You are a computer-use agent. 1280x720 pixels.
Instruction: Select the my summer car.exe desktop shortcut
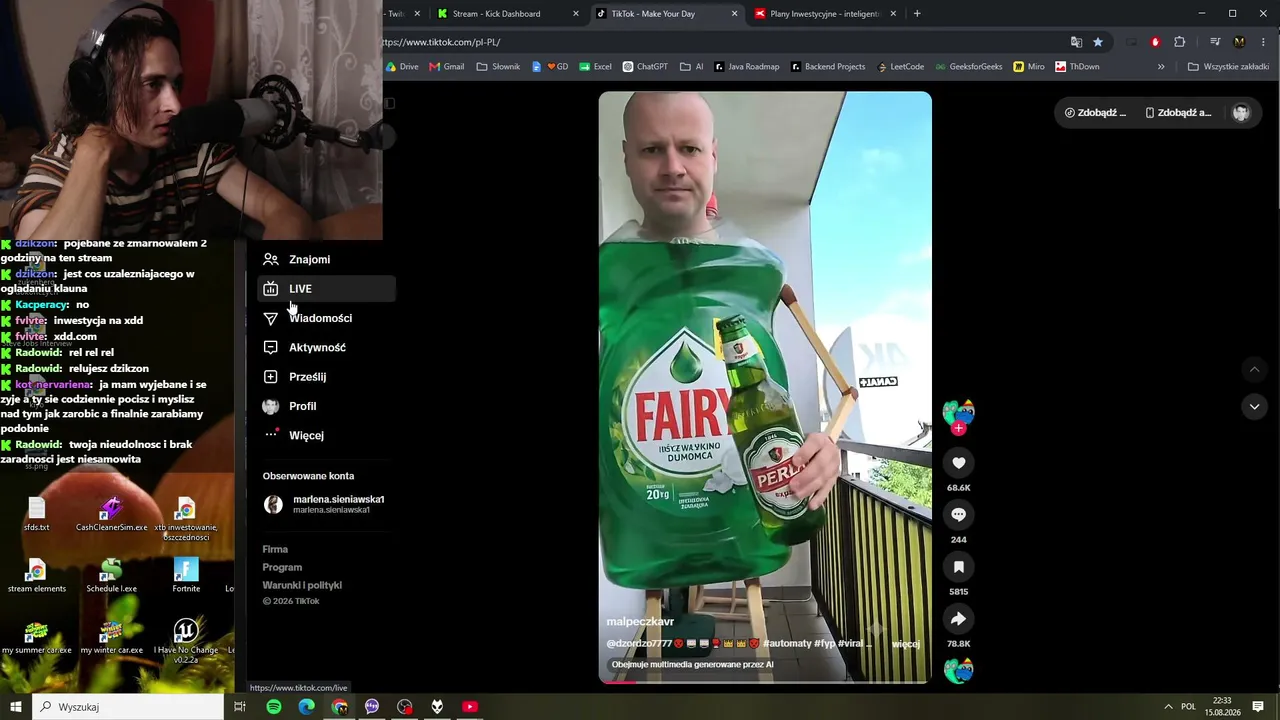coord(37,637)
